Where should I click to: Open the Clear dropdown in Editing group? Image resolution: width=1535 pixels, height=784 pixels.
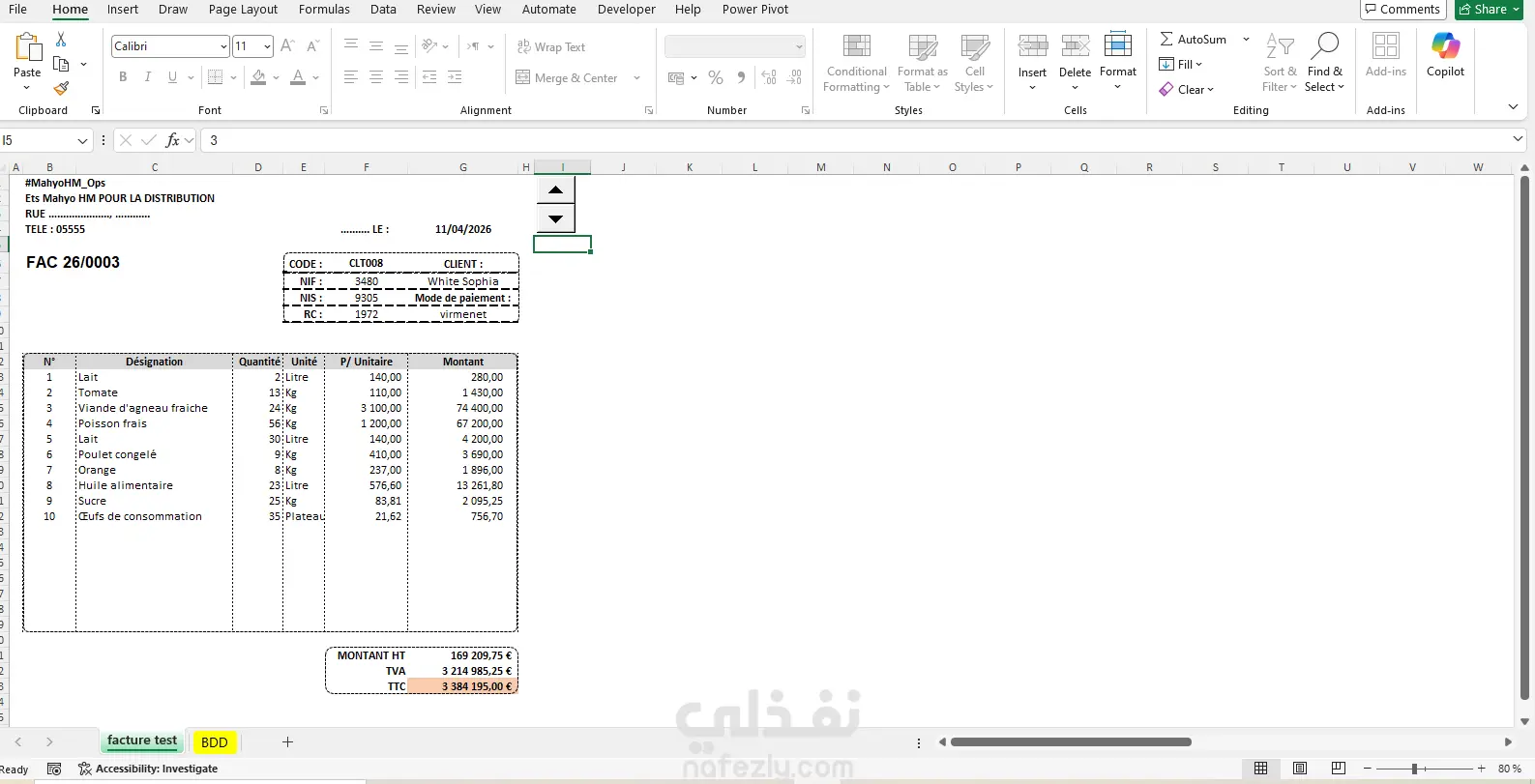[1187, 89]
